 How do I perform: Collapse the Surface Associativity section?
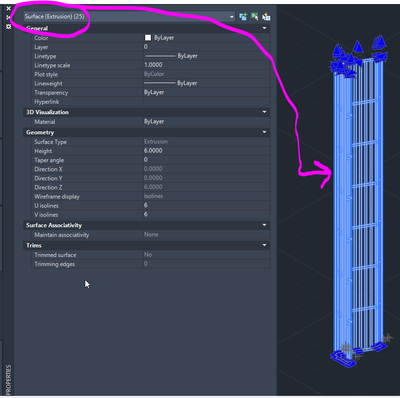tap(264, 225)
